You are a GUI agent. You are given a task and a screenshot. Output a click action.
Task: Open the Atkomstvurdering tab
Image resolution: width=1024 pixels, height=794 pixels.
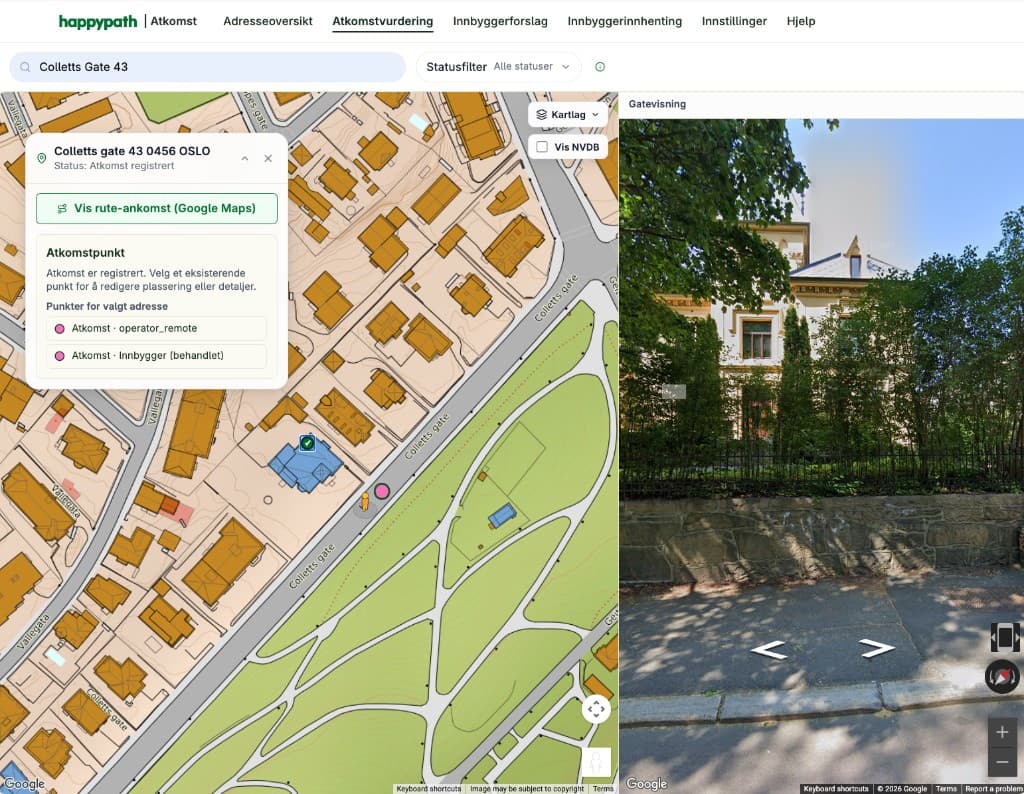[x=383, y=22]
